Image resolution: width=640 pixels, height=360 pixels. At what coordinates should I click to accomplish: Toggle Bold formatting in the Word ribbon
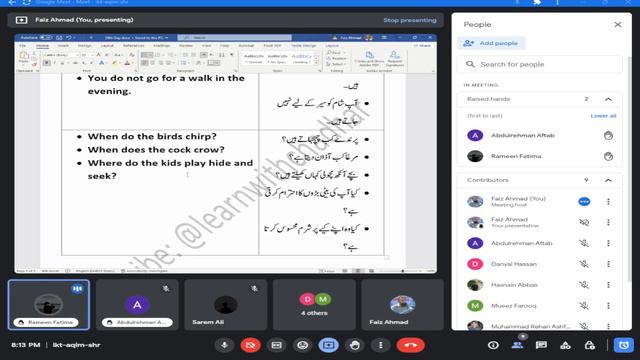(x=47, y=63)
